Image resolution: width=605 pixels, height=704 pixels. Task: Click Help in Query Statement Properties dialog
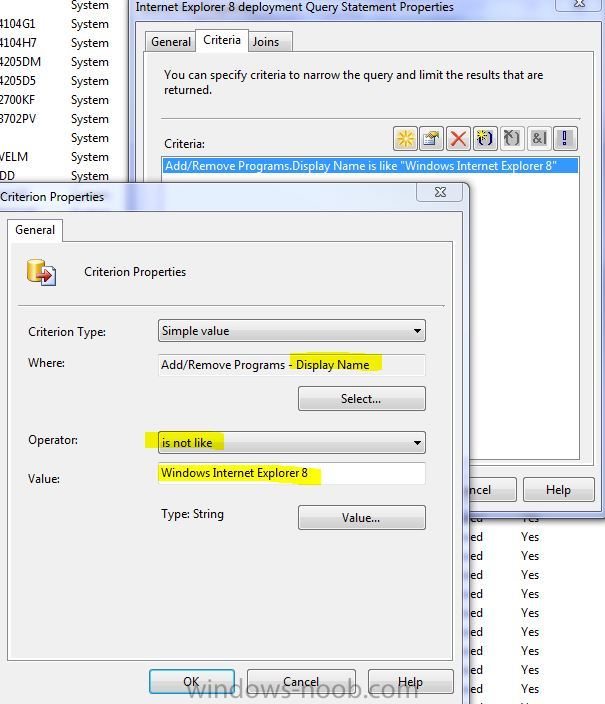pos(558,489)
